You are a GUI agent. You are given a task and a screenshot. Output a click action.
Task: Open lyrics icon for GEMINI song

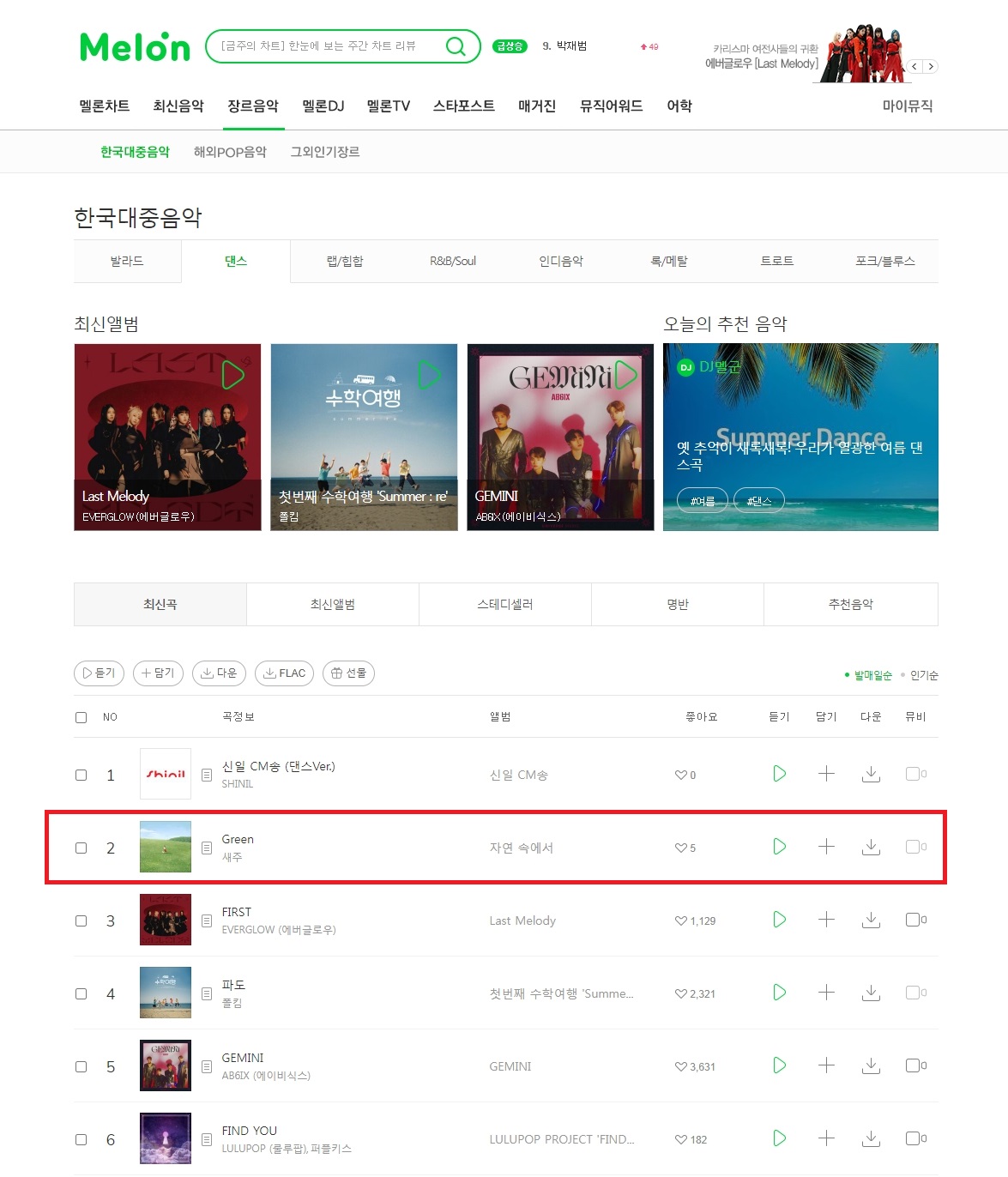pos(207,1066)
